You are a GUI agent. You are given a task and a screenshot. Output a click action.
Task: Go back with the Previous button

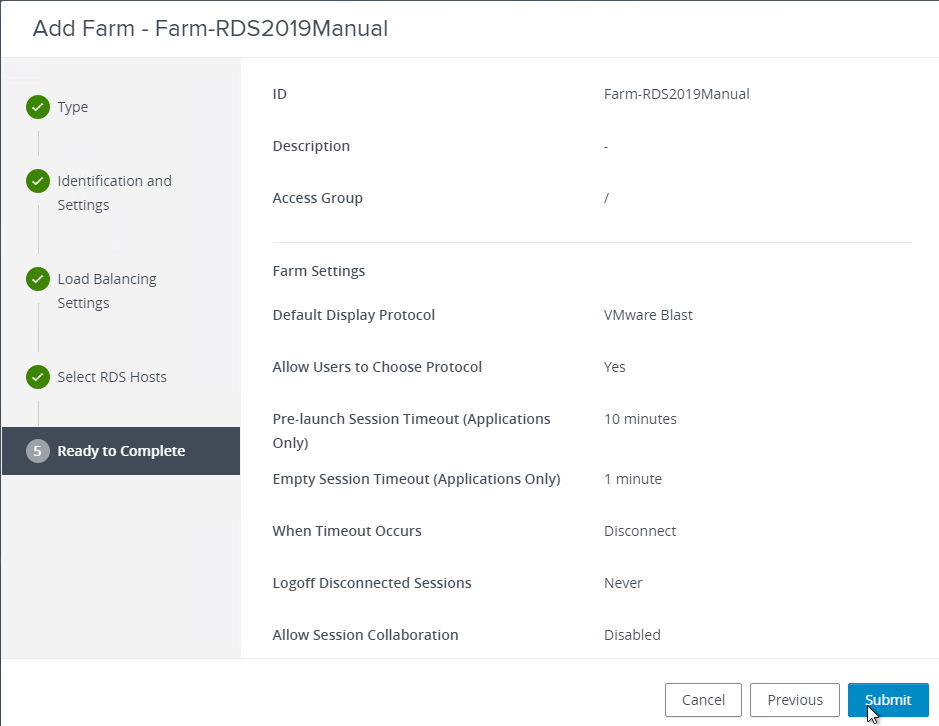pyautogui.click(x=795, y=700)
